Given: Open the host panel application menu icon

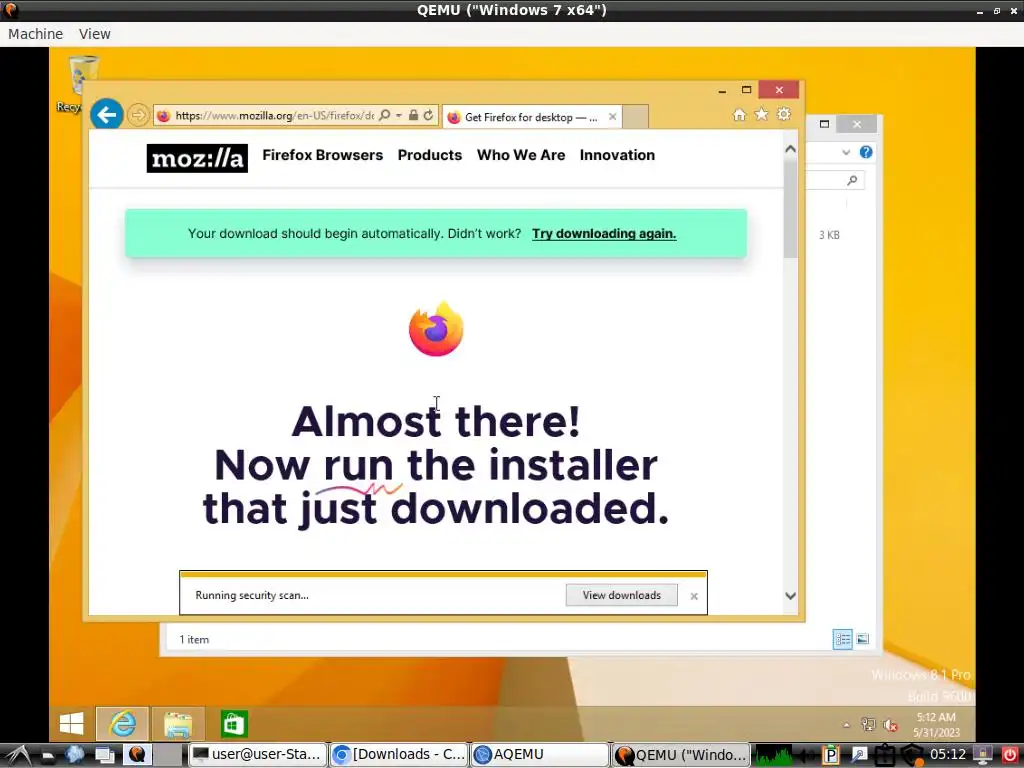Looking at the screenshot, I should 18,755.
